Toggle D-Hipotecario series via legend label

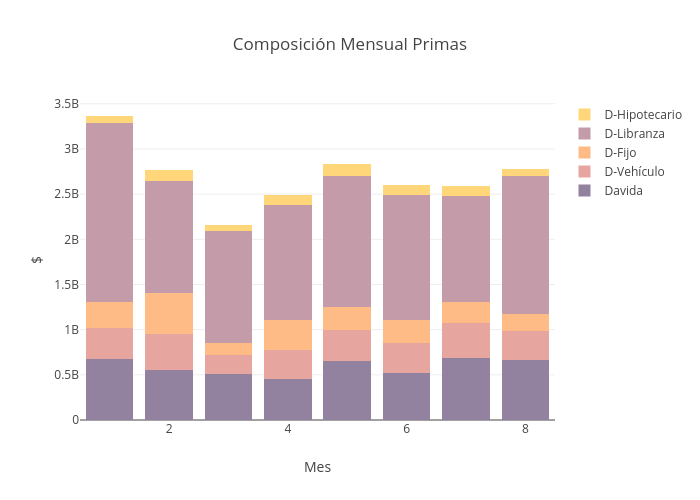642,114
